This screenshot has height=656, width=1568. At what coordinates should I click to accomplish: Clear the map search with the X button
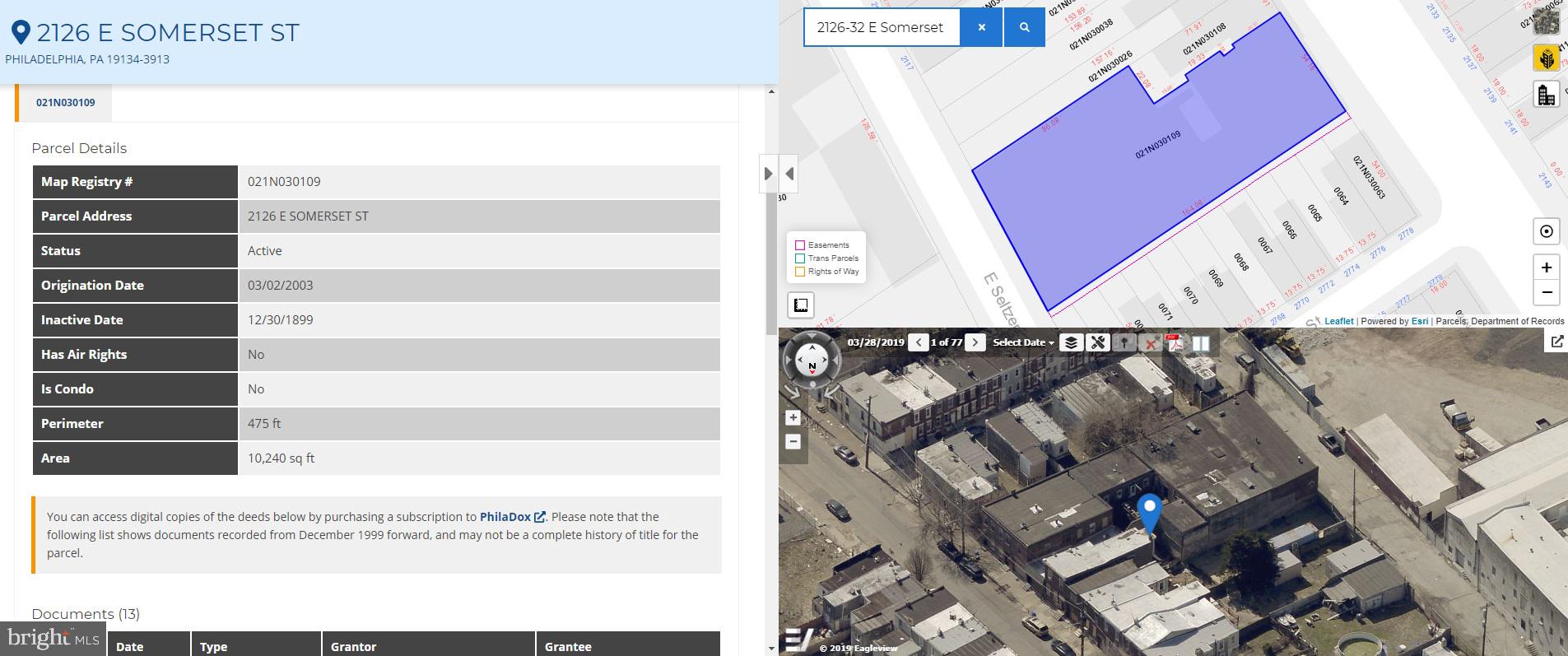click(x=981, y=27)
